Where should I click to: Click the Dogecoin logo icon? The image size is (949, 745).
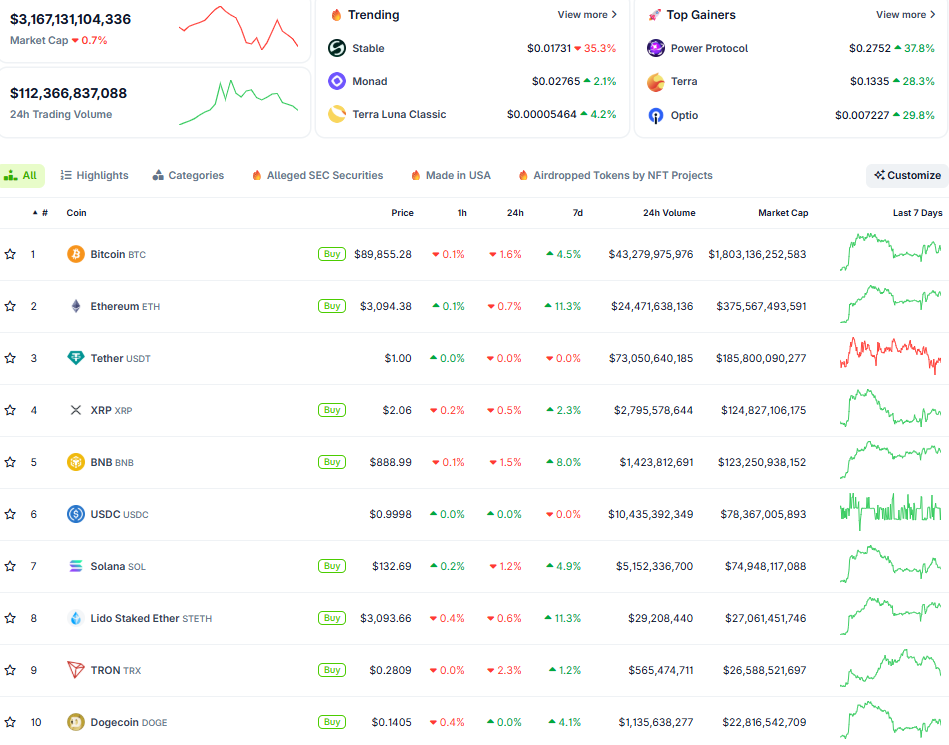point(76,722)
